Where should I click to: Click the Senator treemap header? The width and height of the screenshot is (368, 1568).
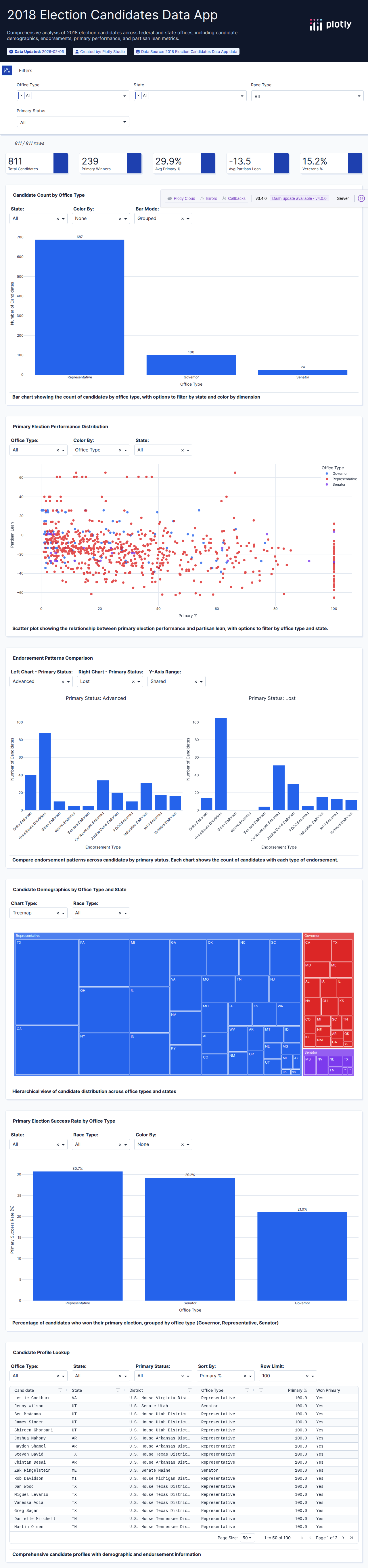click(x=328, y=1052)
